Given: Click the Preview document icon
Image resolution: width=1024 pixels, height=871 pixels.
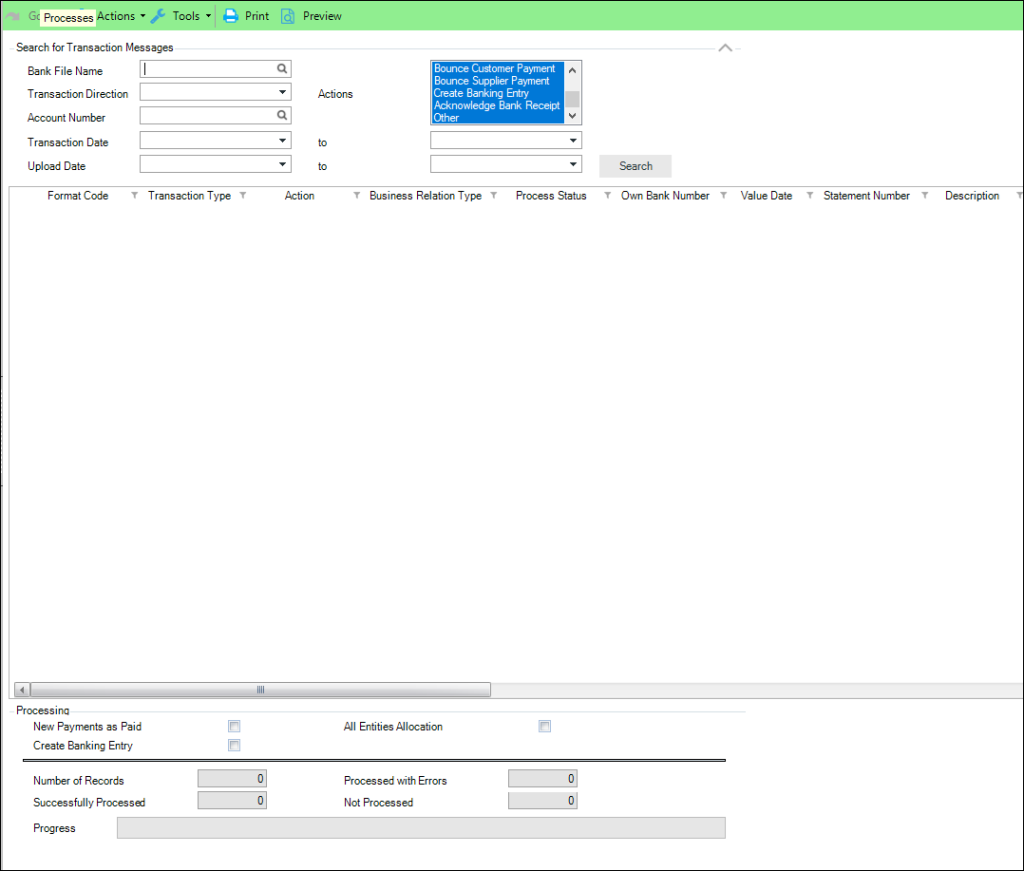Looking at the screenshot, I should [288, 16].
